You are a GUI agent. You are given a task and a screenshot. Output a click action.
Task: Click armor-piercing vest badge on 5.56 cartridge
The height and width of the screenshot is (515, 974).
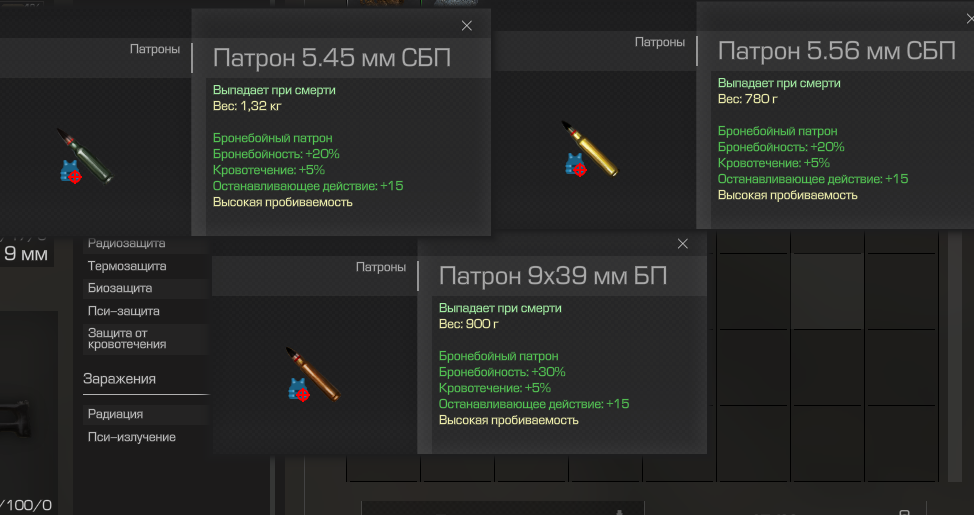point(576,165)
